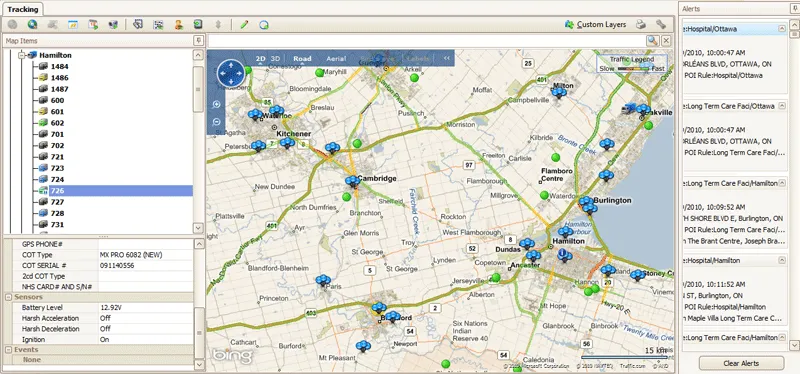Select vehicle 723 in tree
800x374 pixels.
click(57, 168)
